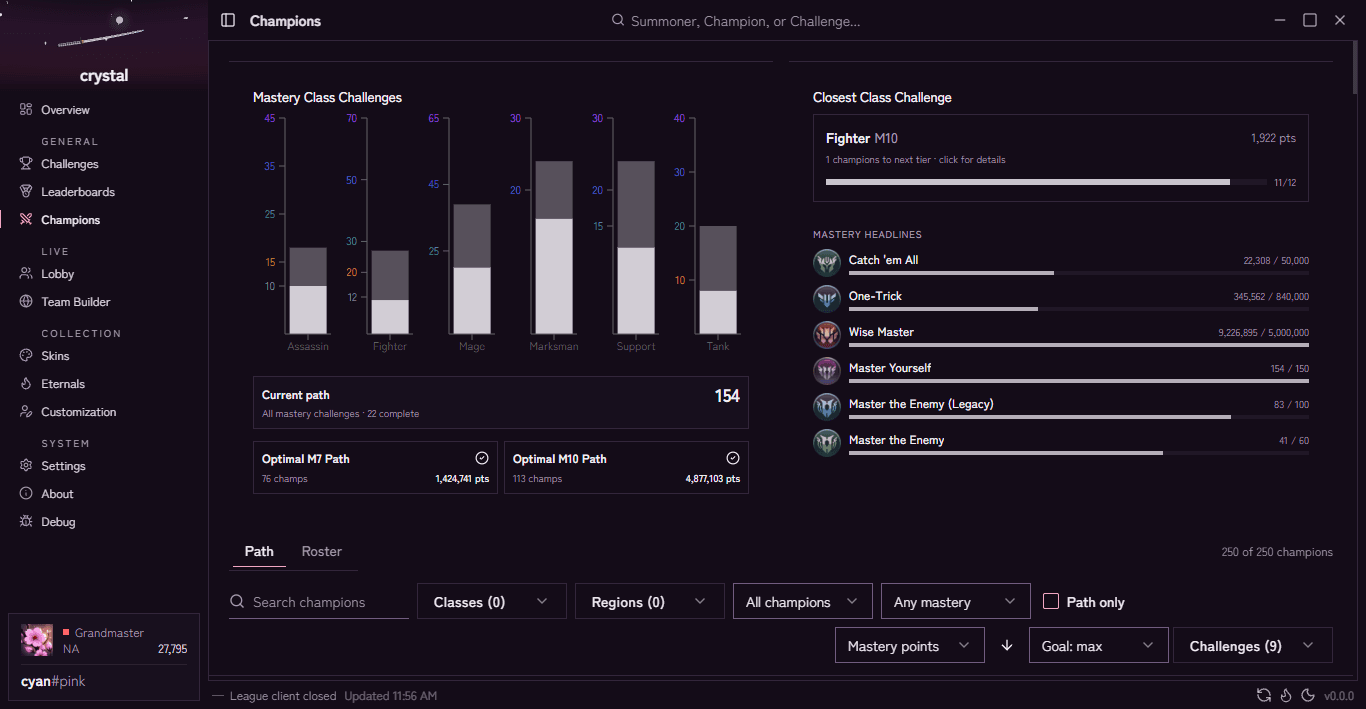
Task: Click the Team Builder globe icon
Action: [x=26, y=302]
